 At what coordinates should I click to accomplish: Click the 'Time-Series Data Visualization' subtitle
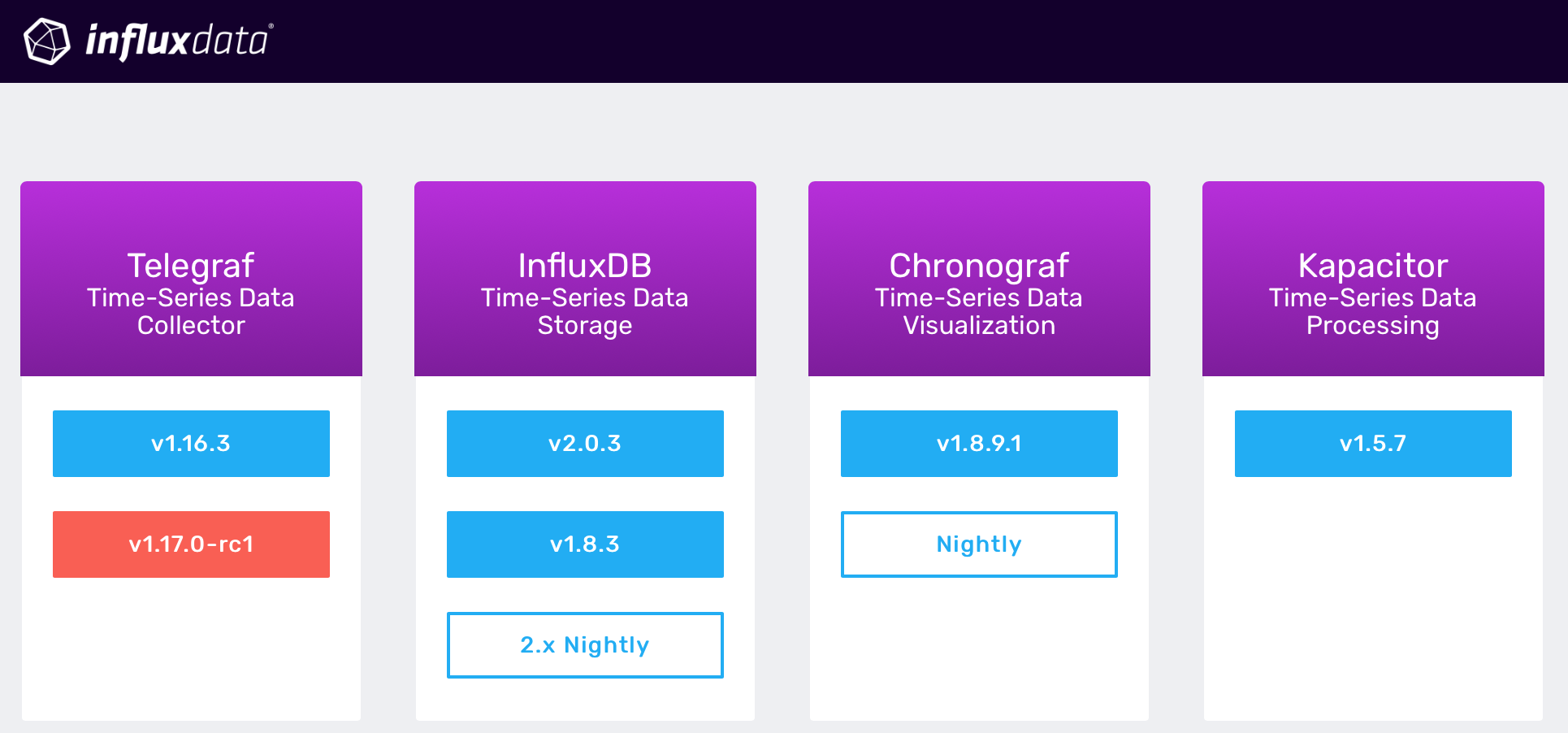979,311
